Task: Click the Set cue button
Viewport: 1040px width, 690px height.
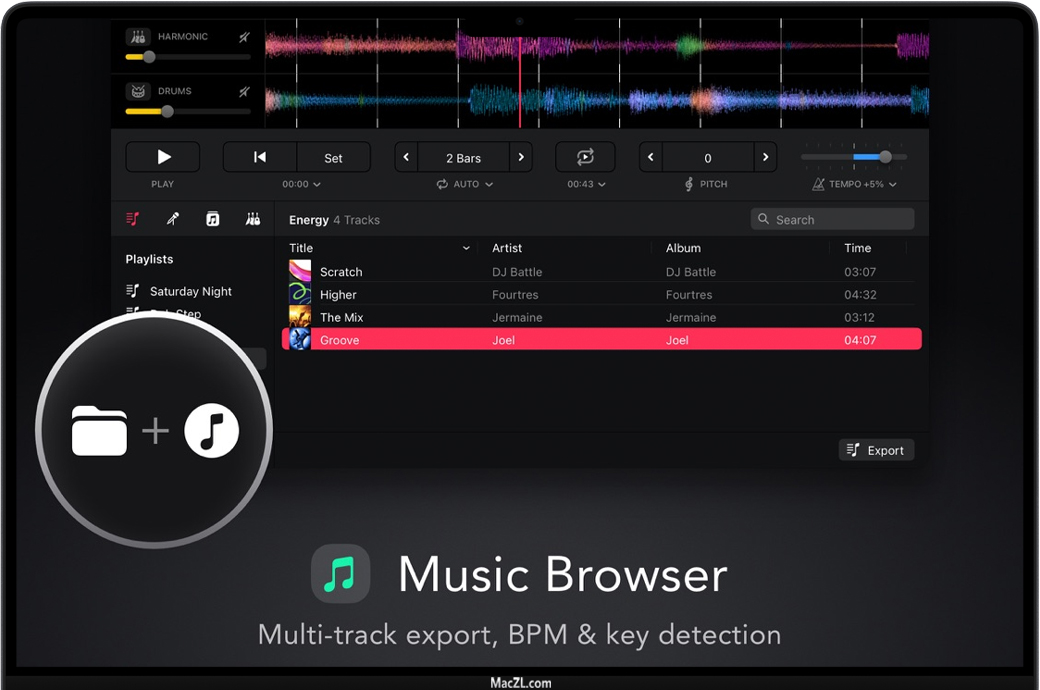Action: (333, 157)
